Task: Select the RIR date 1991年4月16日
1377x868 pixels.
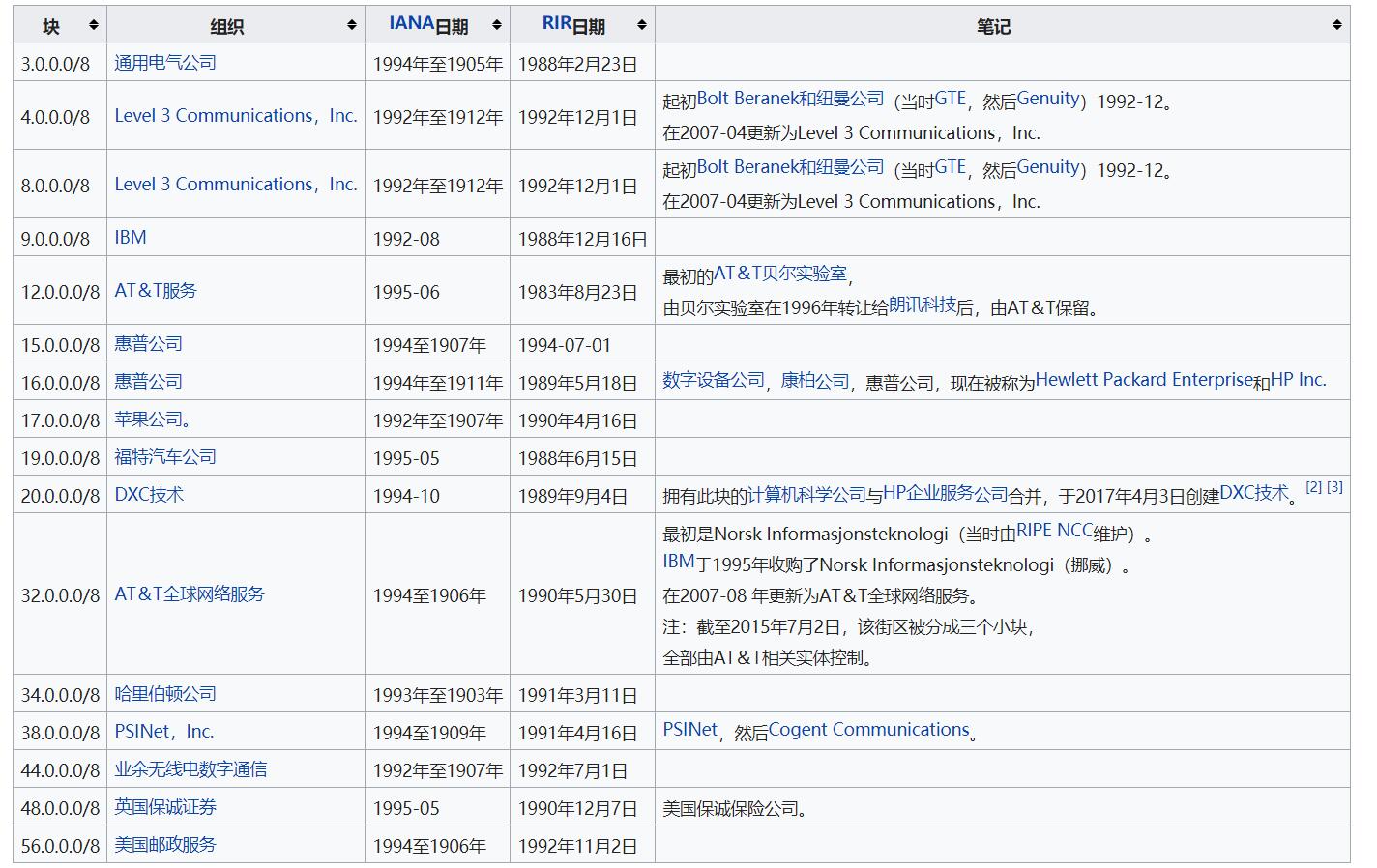Action: pos(578,733)
